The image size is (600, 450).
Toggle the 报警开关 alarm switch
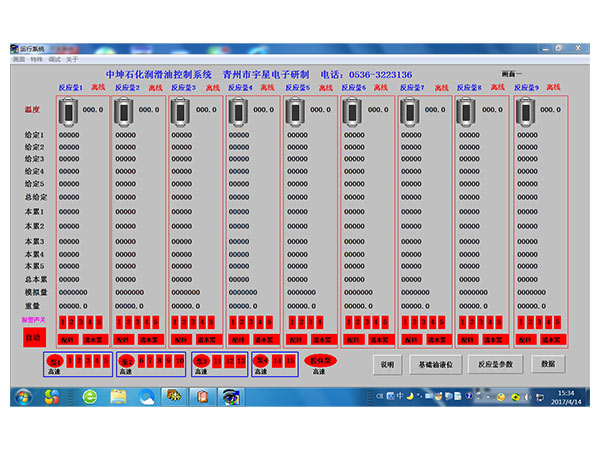(x=34, y=320)
